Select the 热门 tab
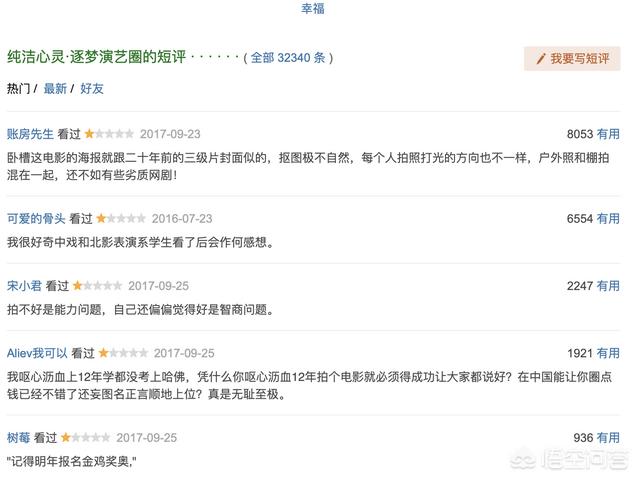Viewport: 640px width, 481px height. click(19, 88)
